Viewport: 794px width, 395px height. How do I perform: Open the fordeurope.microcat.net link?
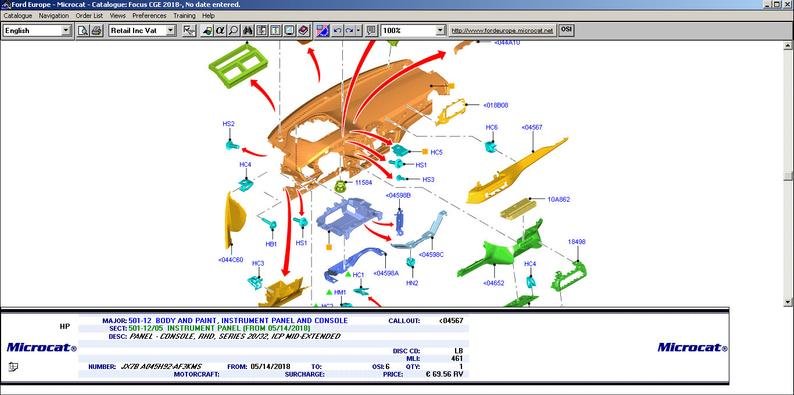pyautogui.click(x=502, y=30)
